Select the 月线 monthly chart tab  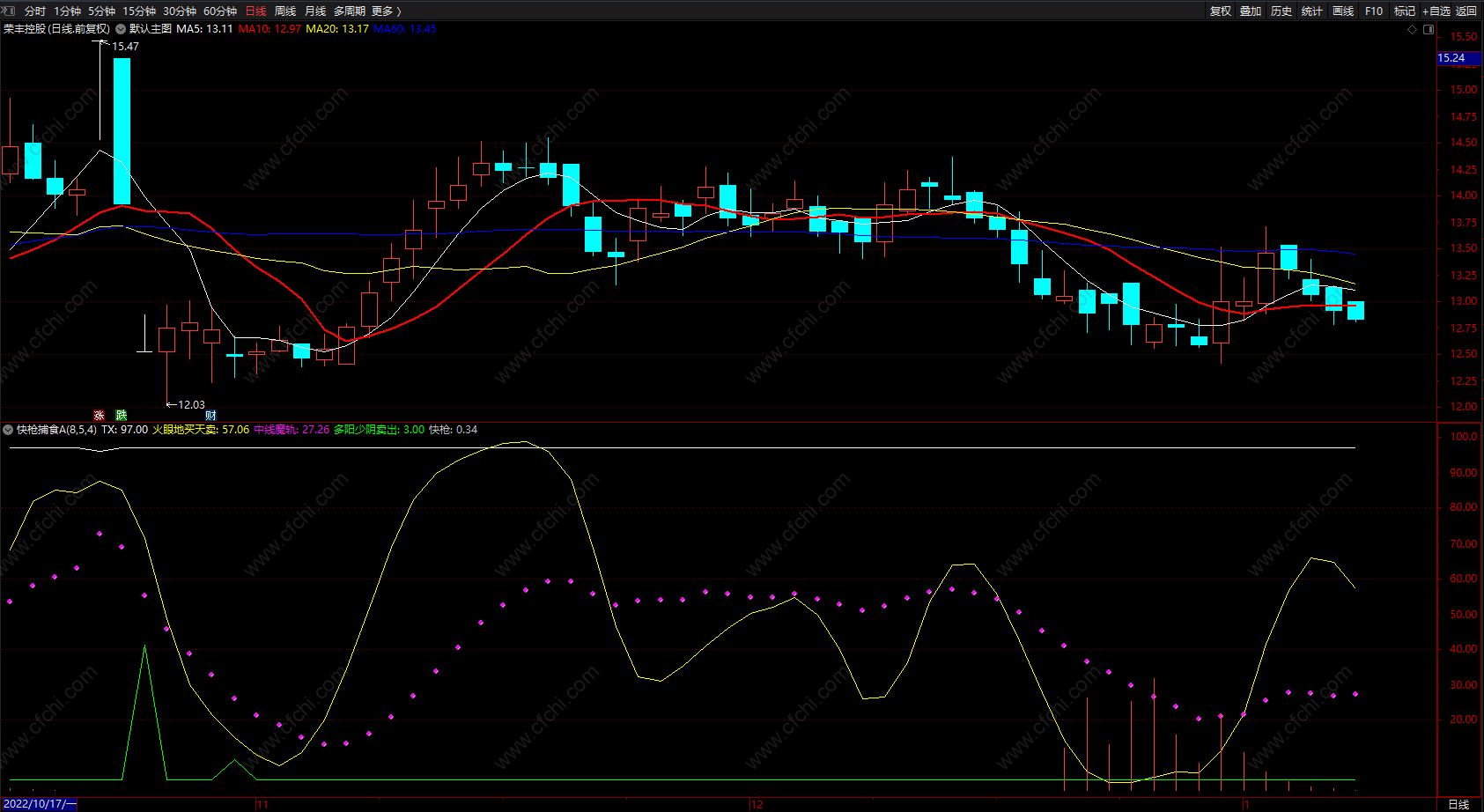(315, 11)
